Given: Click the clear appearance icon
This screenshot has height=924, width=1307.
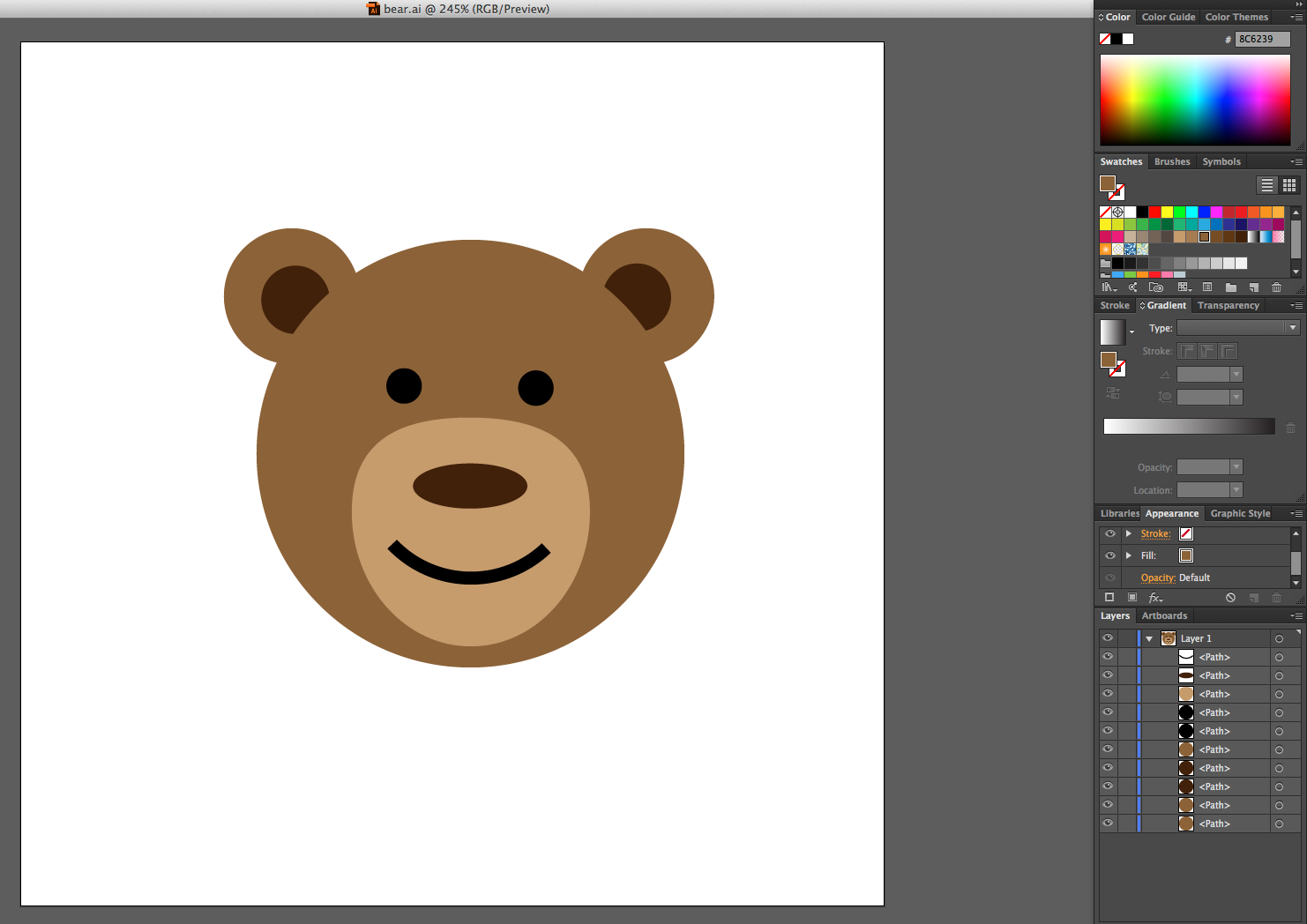Looking at the screenshot, I should tap(1230, 598).
